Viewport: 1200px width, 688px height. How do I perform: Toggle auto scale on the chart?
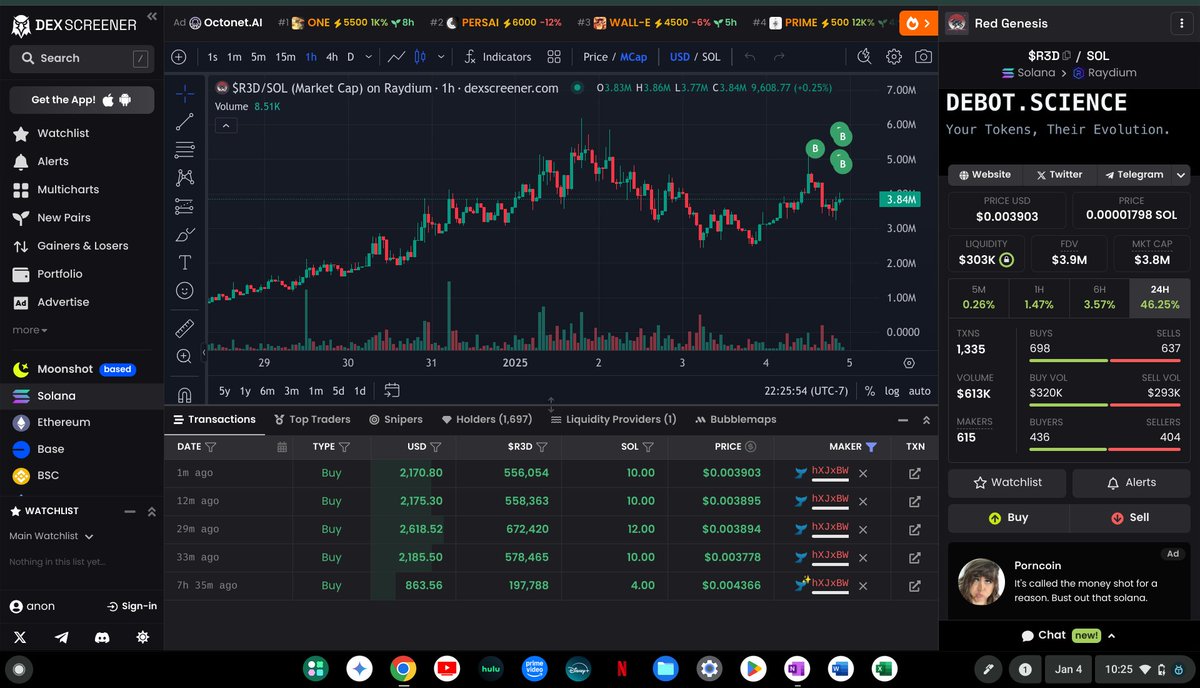(920, 391)
